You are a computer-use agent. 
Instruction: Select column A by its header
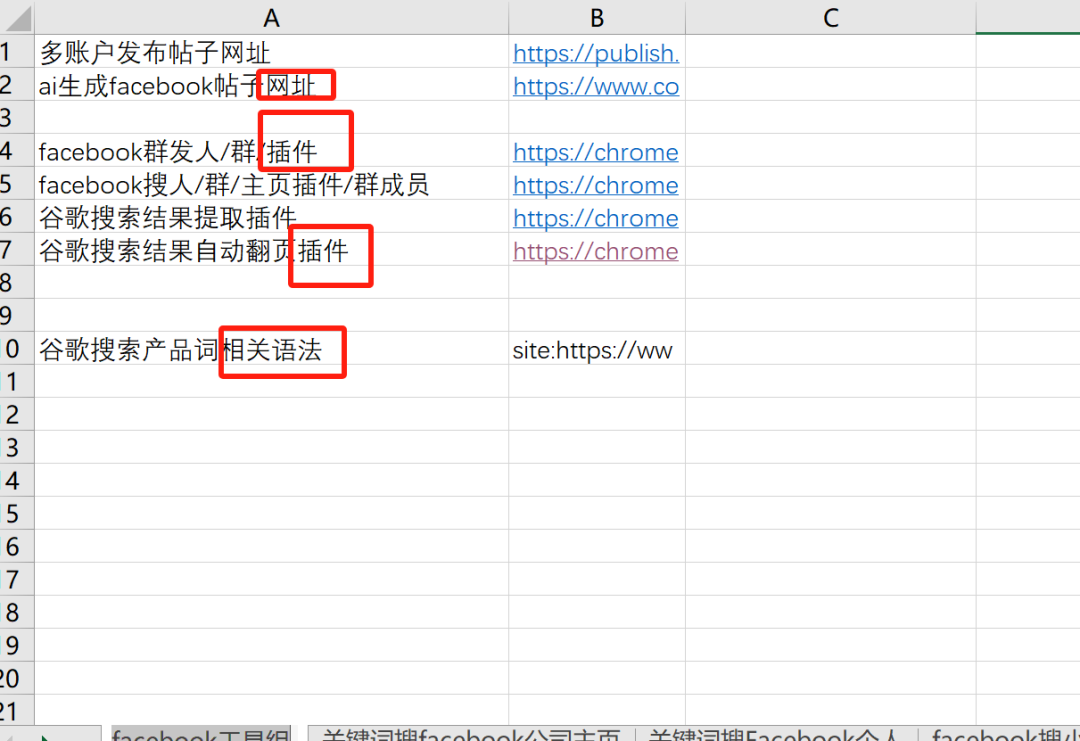coord(271,17)
